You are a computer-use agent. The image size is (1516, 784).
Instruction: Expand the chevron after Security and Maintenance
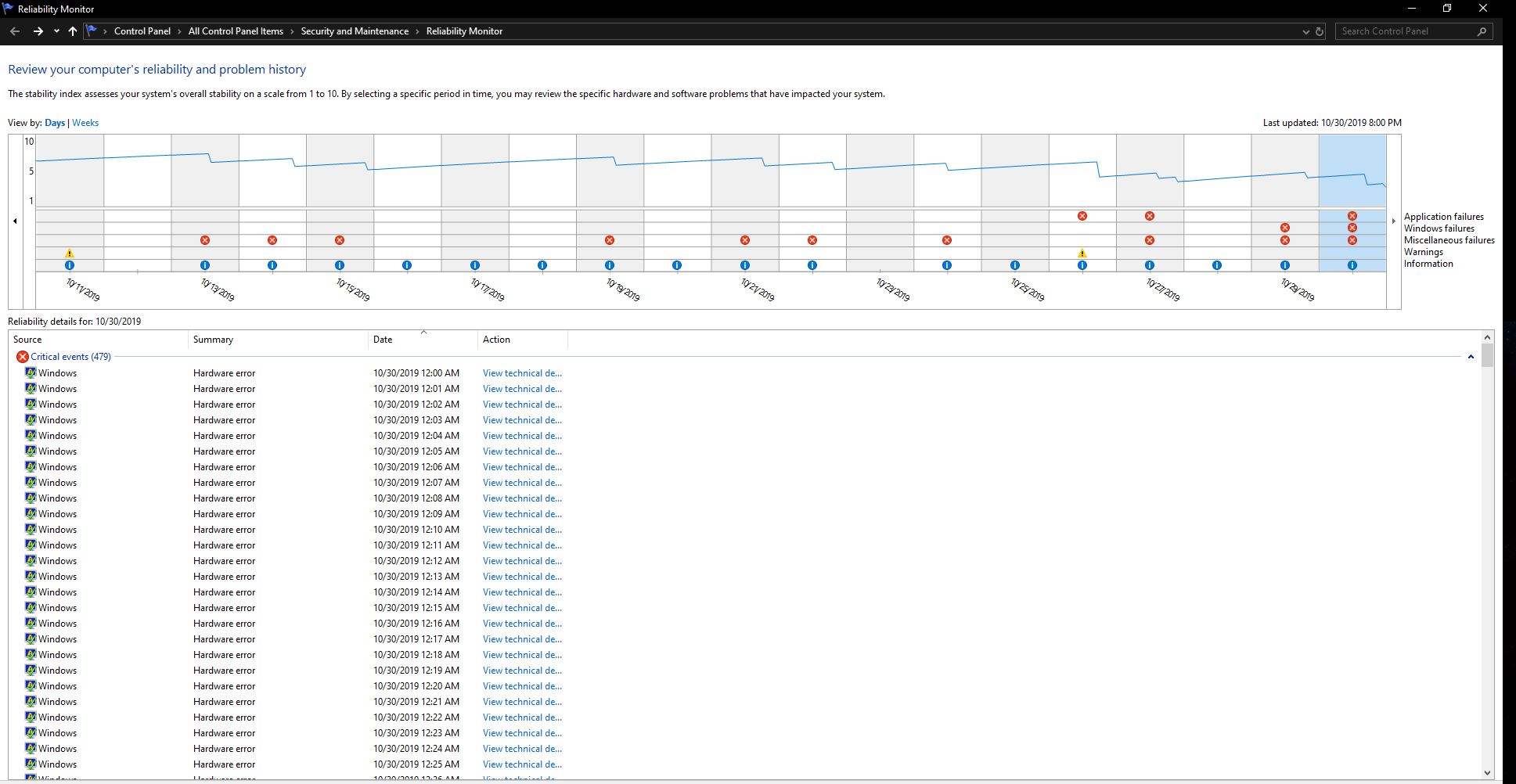[x=417, y=31]
